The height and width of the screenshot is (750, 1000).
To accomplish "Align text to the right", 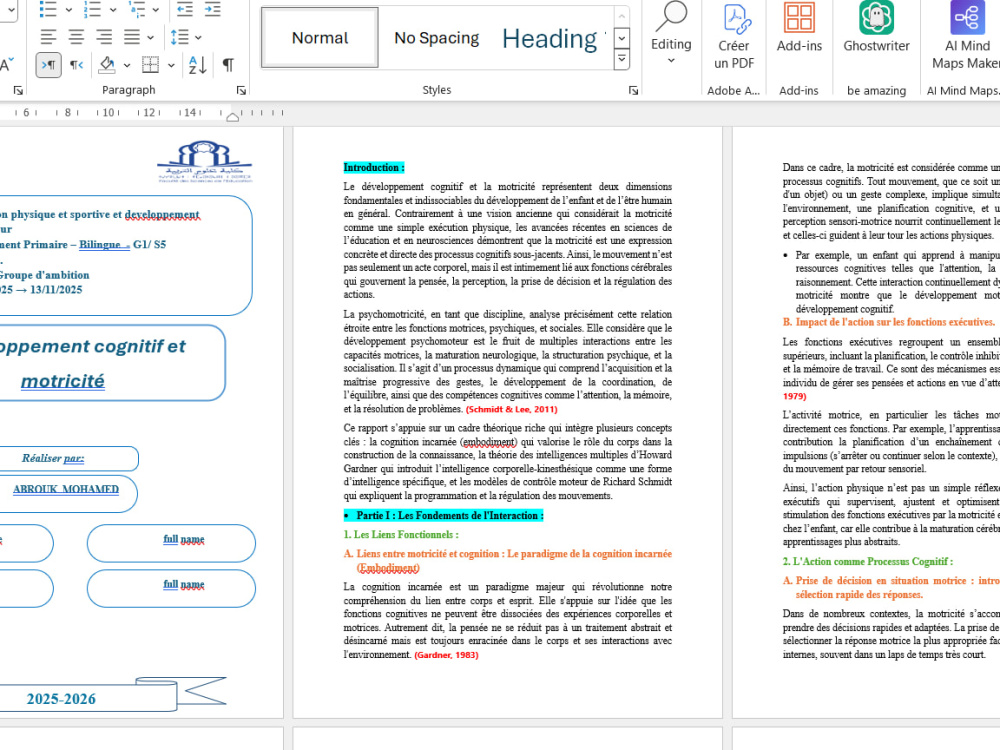I will (x=104, y=37).
